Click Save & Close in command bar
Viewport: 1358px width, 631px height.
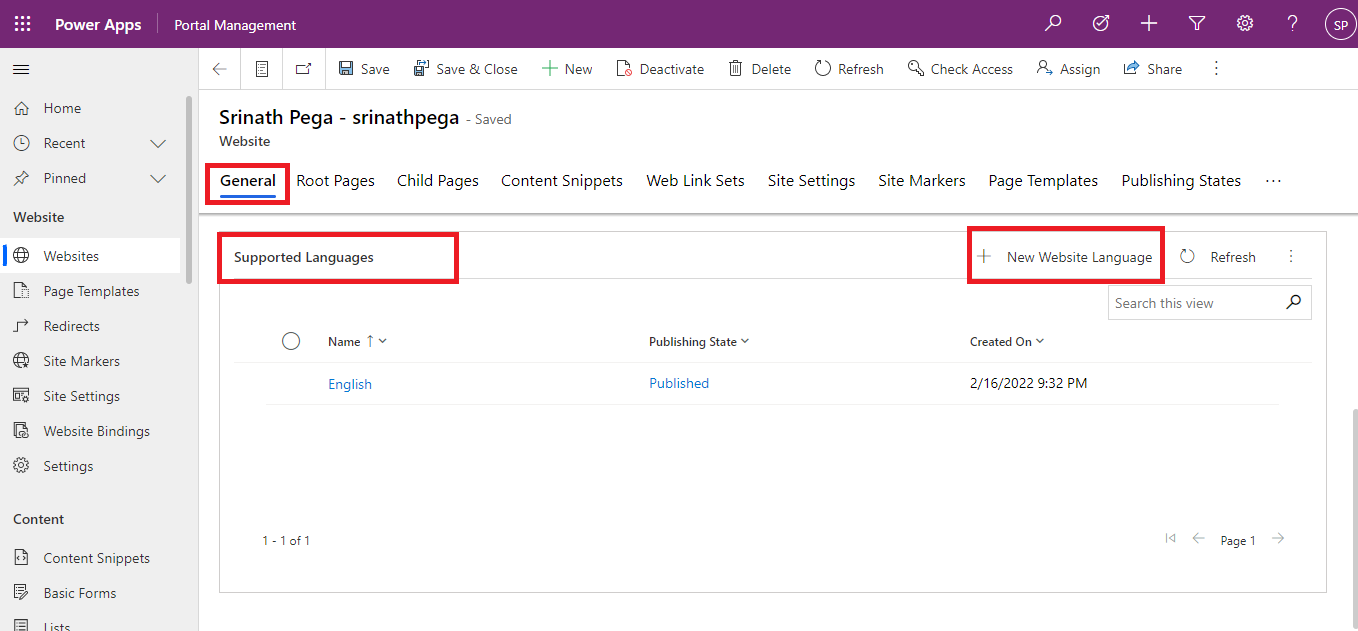[466, 69]
